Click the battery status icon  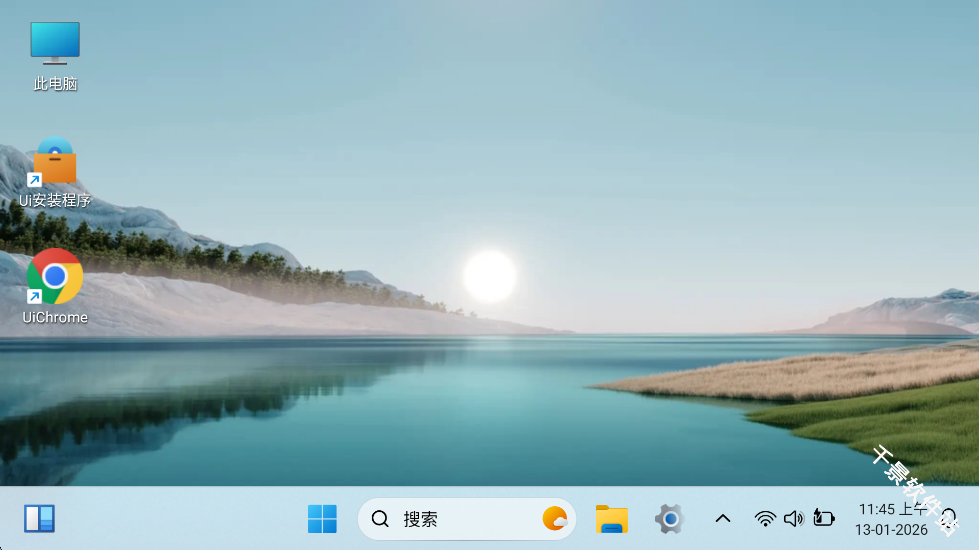point(824,518)
